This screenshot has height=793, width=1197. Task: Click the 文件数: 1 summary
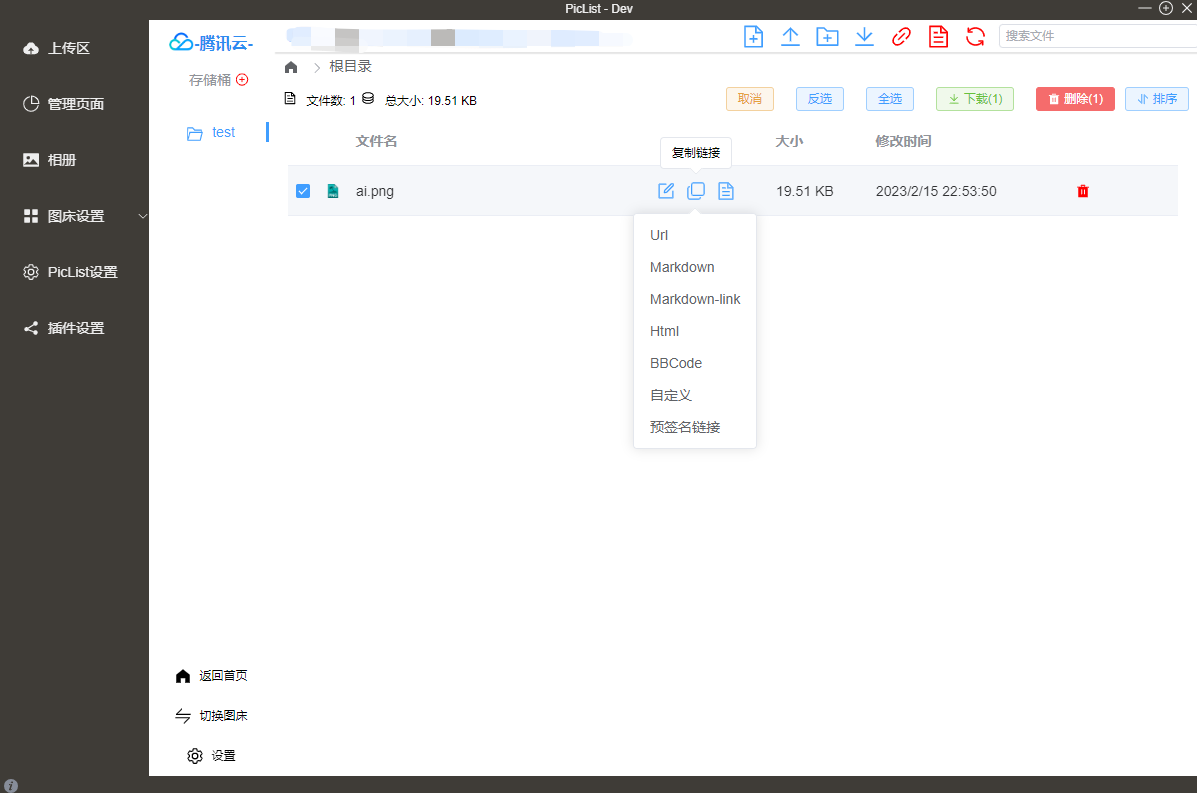[x=331, y=101]
